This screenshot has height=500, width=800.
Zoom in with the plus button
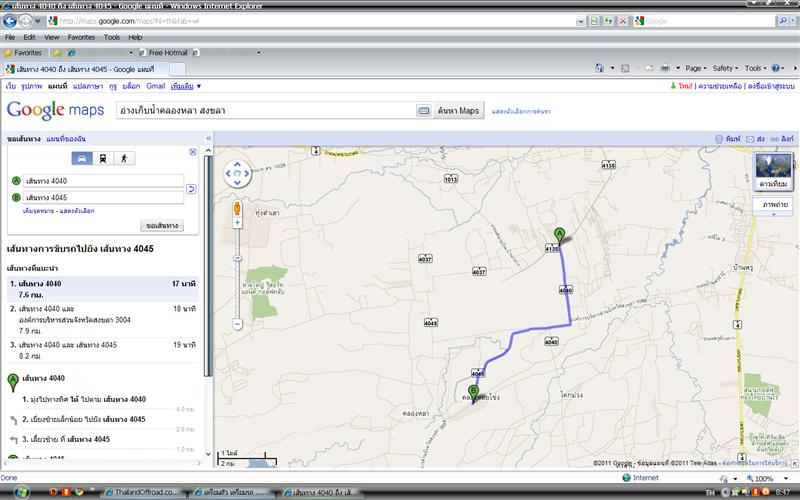click(237, 223)
